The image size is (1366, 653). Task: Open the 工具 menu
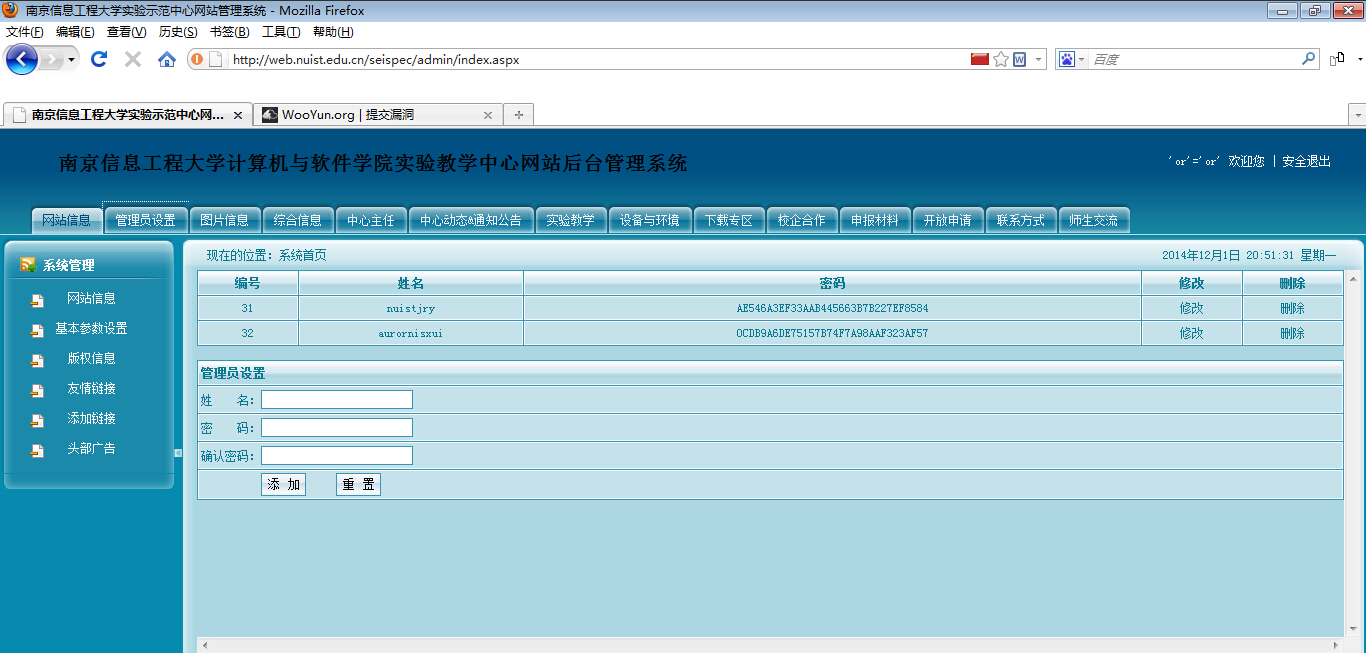pyautogui.click(x=281, y=31)
